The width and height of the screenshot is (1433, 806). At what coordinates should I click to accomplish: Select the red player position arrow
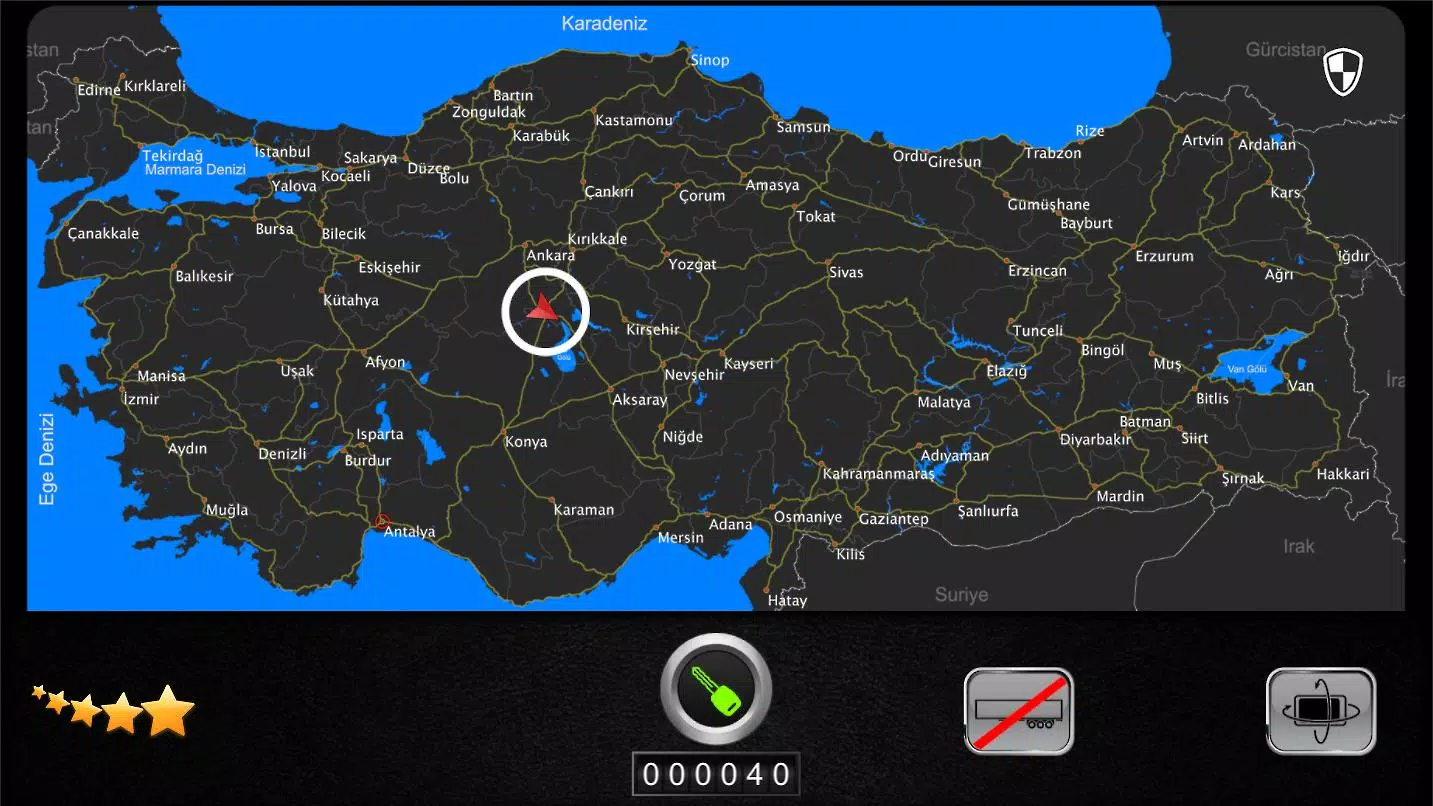[543, 310]
